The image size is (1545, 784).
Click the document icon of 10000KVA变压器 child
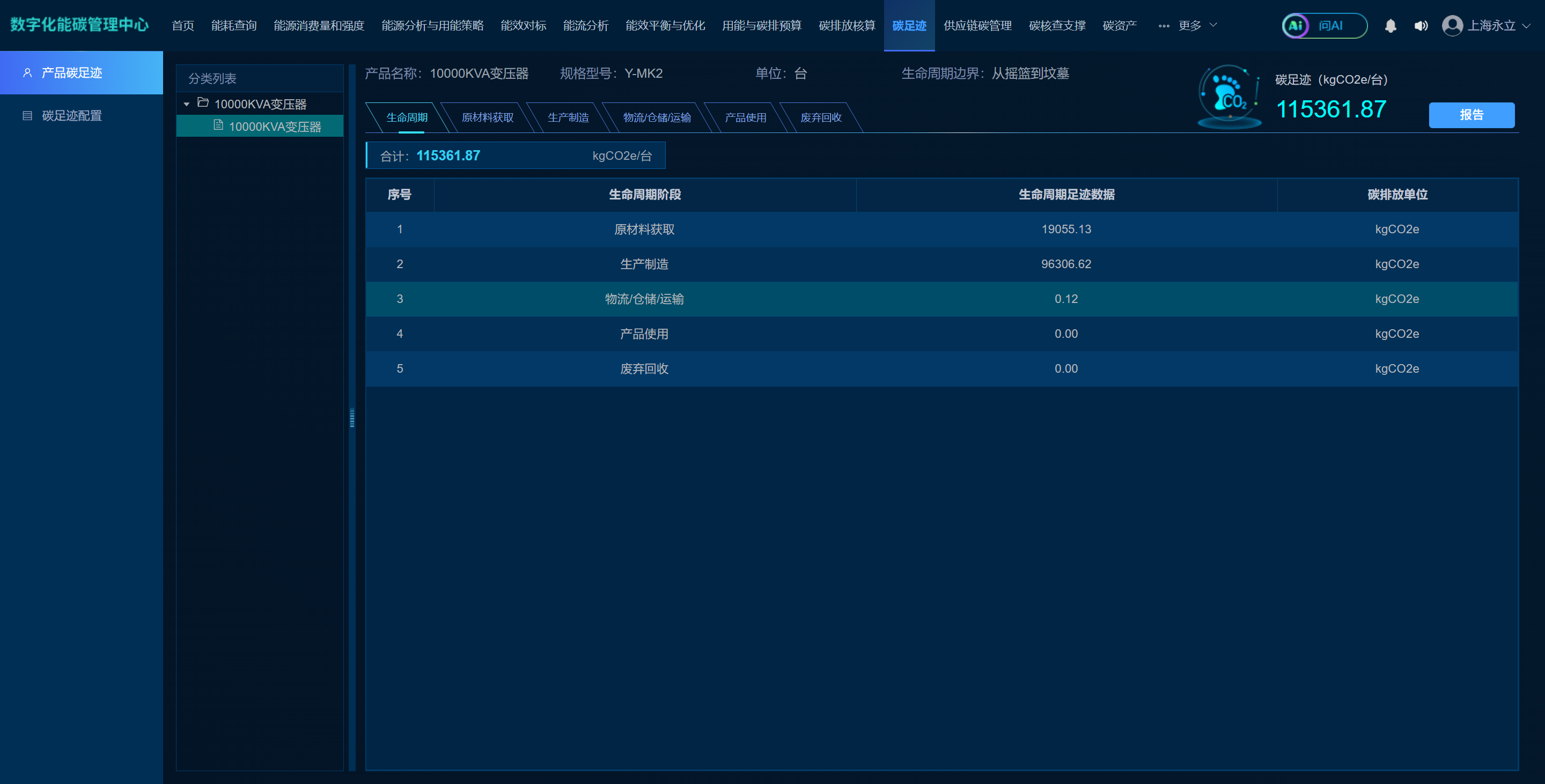click(218, 125)
